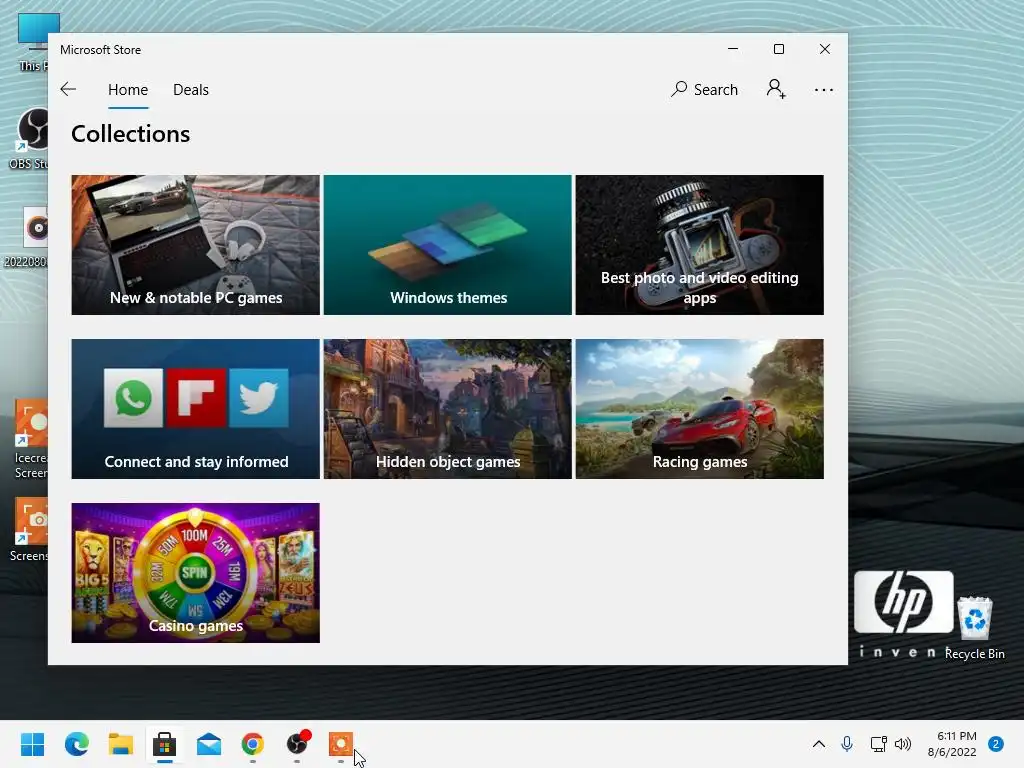Open the Mail app from taskbar

tap(209, 744)
